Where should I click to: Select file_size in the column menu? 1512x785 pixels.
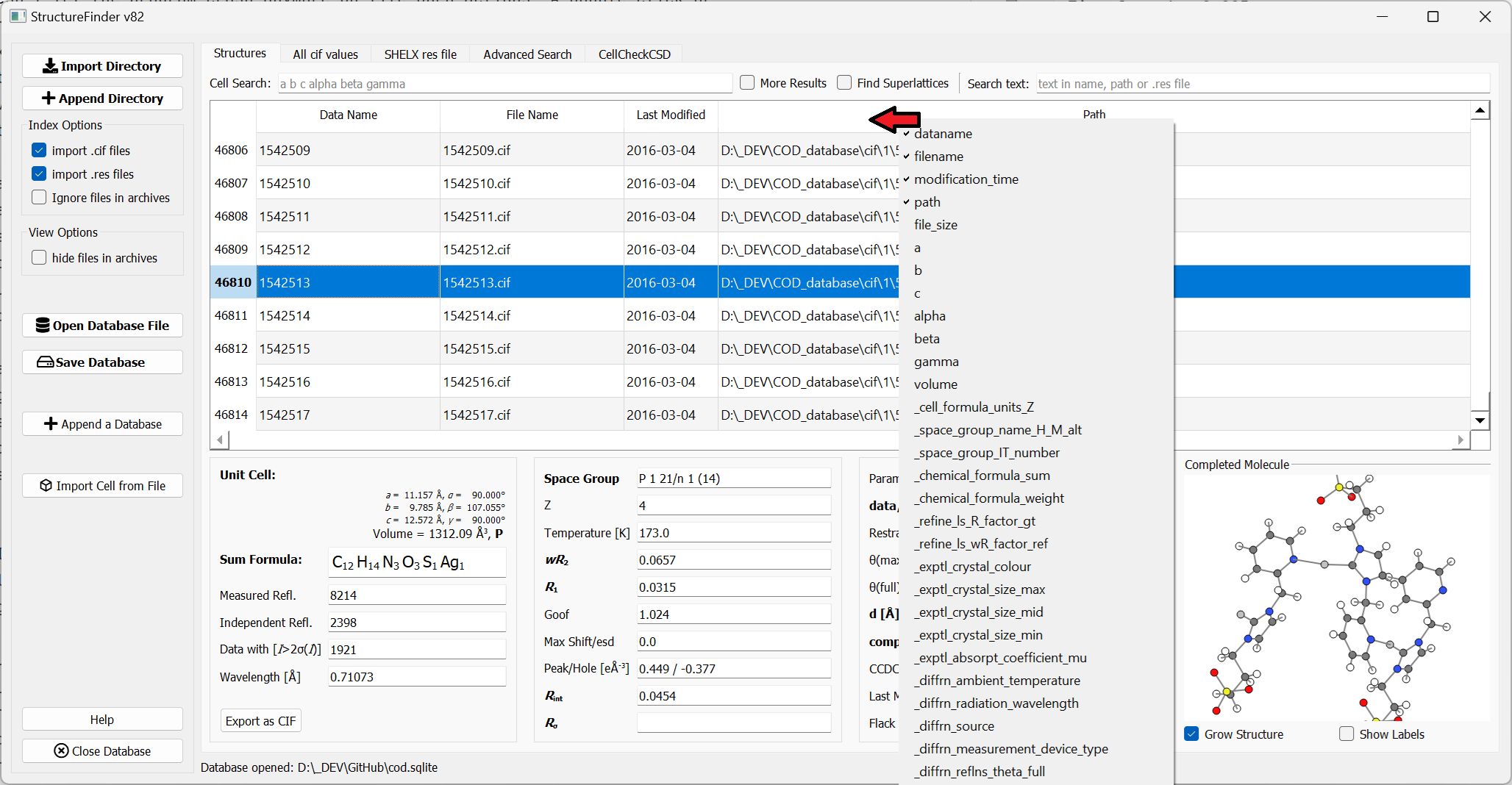click(x=935, y=225)
